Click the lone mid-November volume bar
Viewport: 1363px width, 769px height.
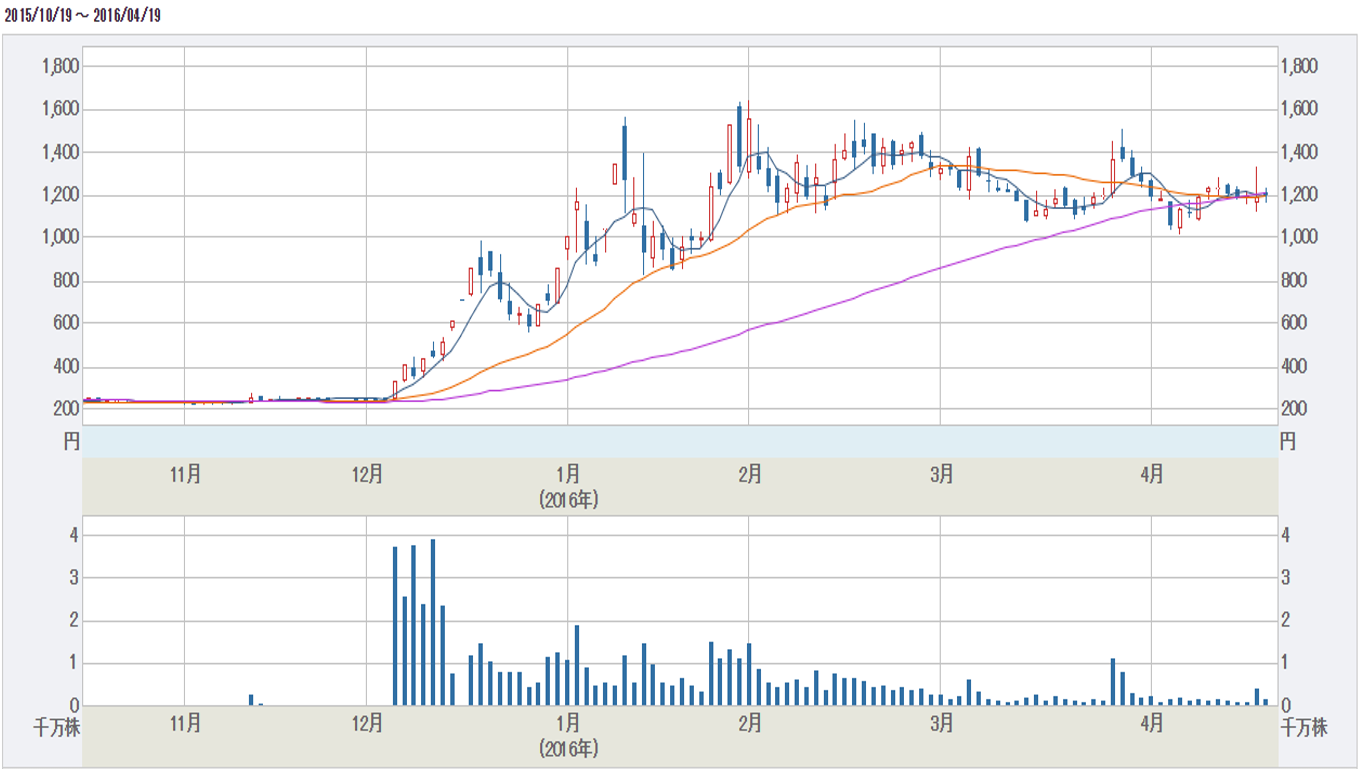(x=252, y=700)
